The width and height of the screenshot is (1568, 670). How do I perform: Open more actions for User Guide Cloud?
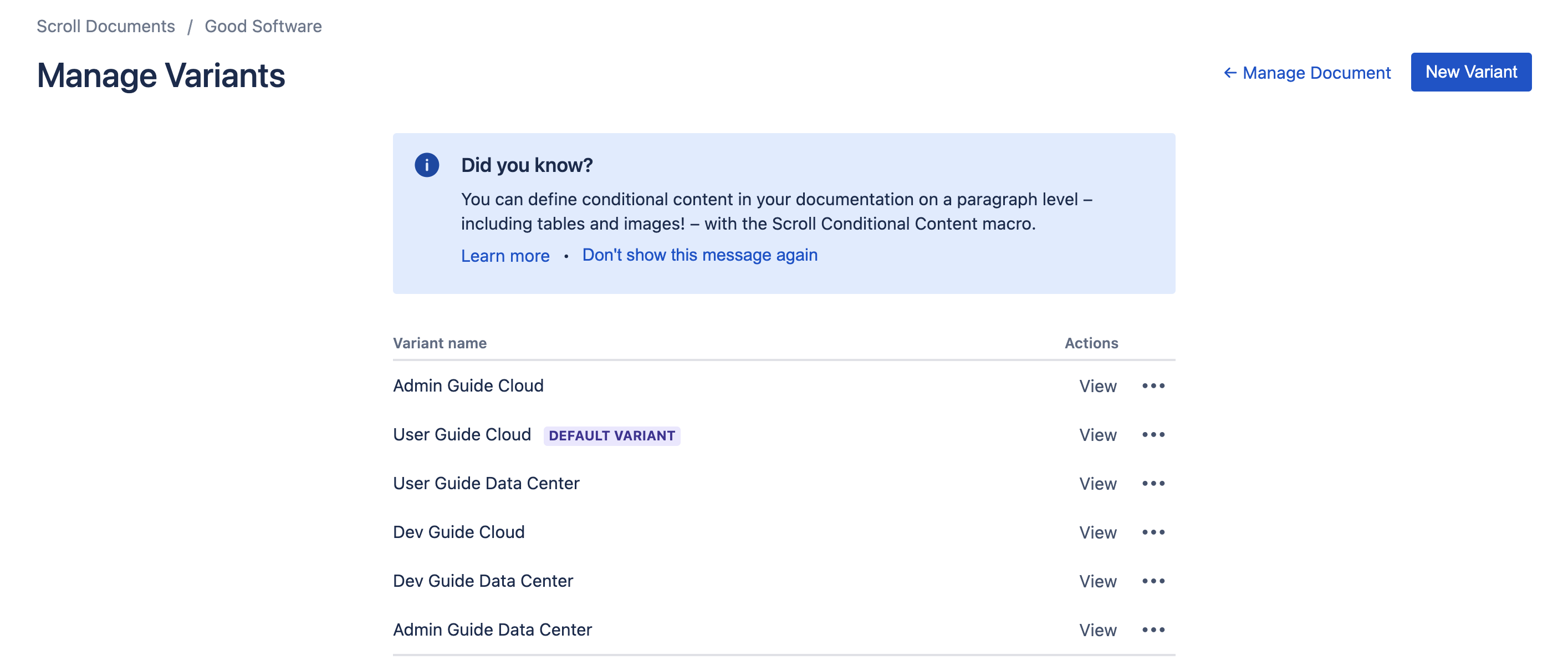1153,434
